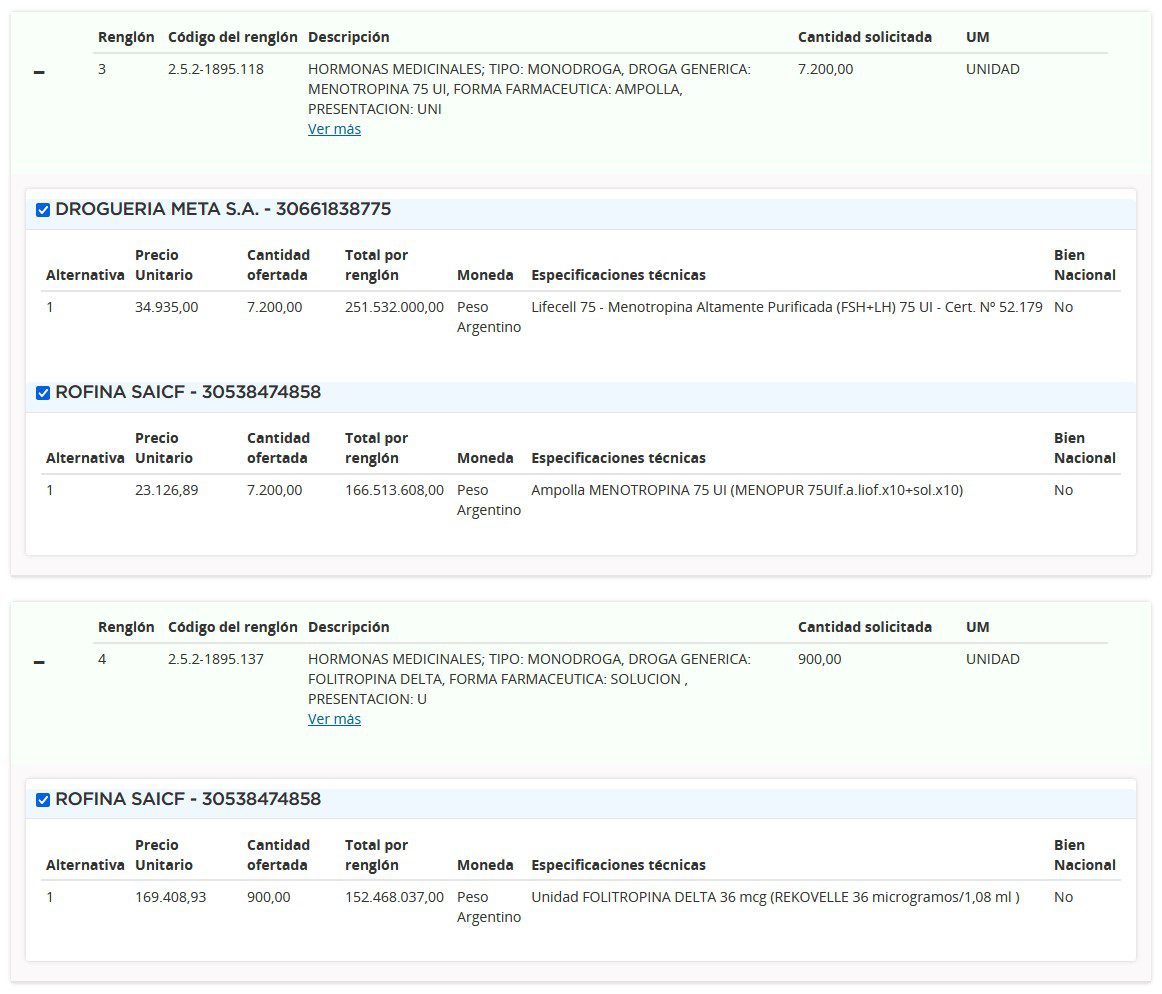Image resolution: width=1162 pixels, height=994 pixels.
Task: Toggle ROFINA SAICF checkbox under renglón 4
Action: click(43, 800)
